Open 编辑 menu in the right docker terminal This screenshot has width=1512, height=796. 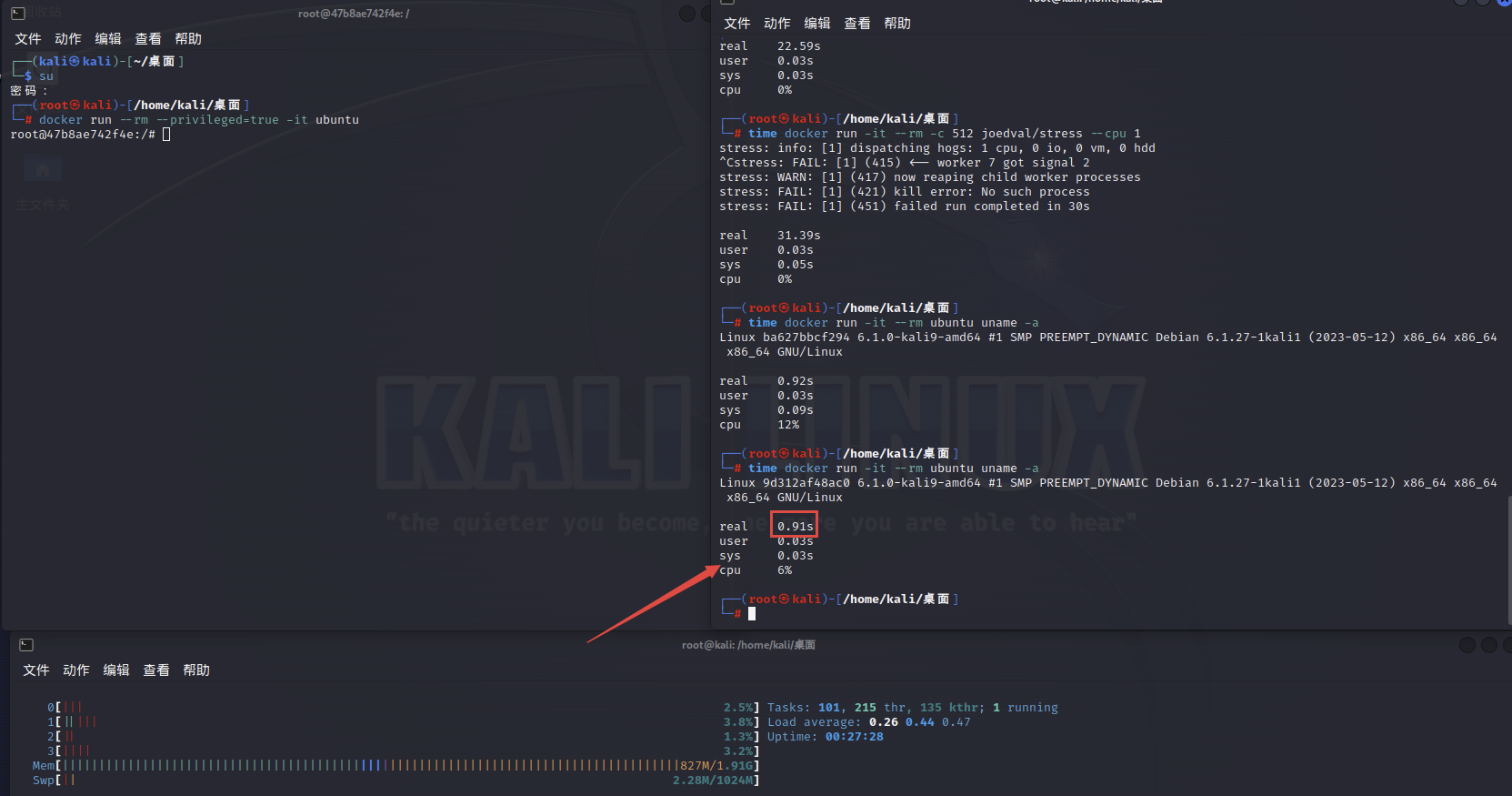[x=817, y=24]
